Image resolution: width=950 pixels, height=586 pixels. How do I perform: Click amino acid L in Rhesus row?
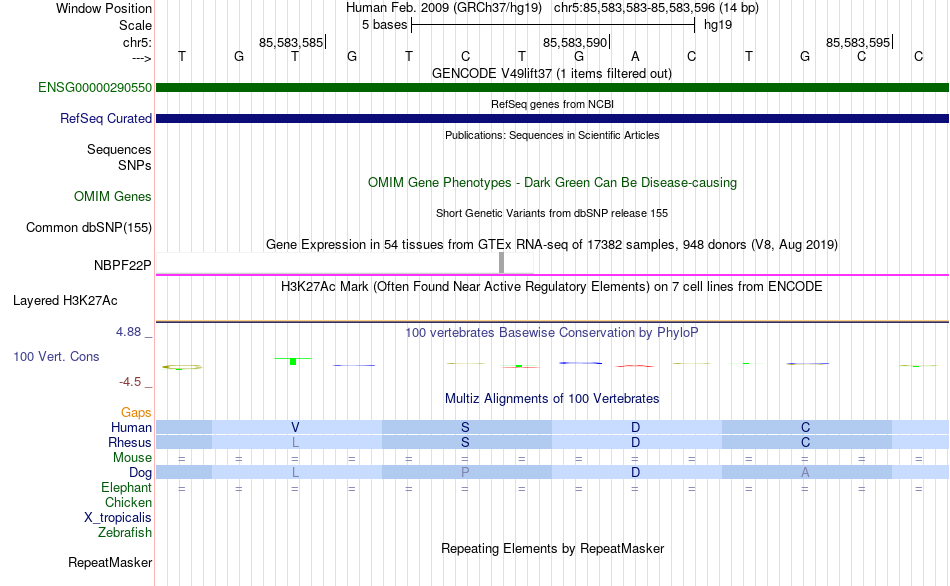pyautogui.click(x=295, y=442)
